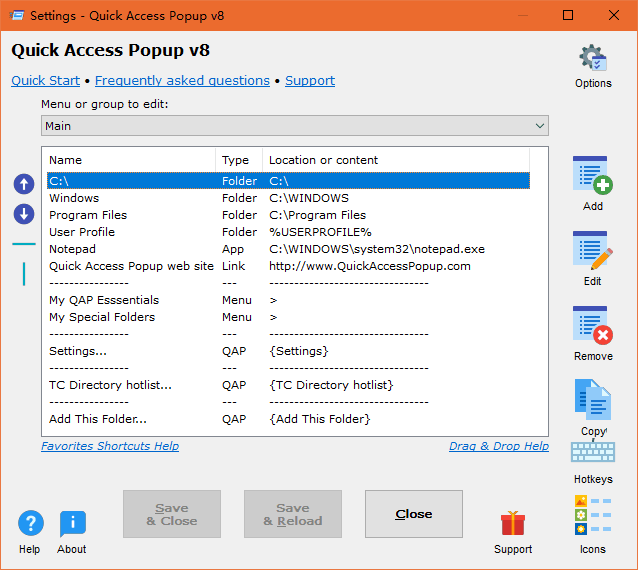638x570 pixels.
Task: Open the Options gear icon
Action: pyautogui.click(x=593, y=59)
